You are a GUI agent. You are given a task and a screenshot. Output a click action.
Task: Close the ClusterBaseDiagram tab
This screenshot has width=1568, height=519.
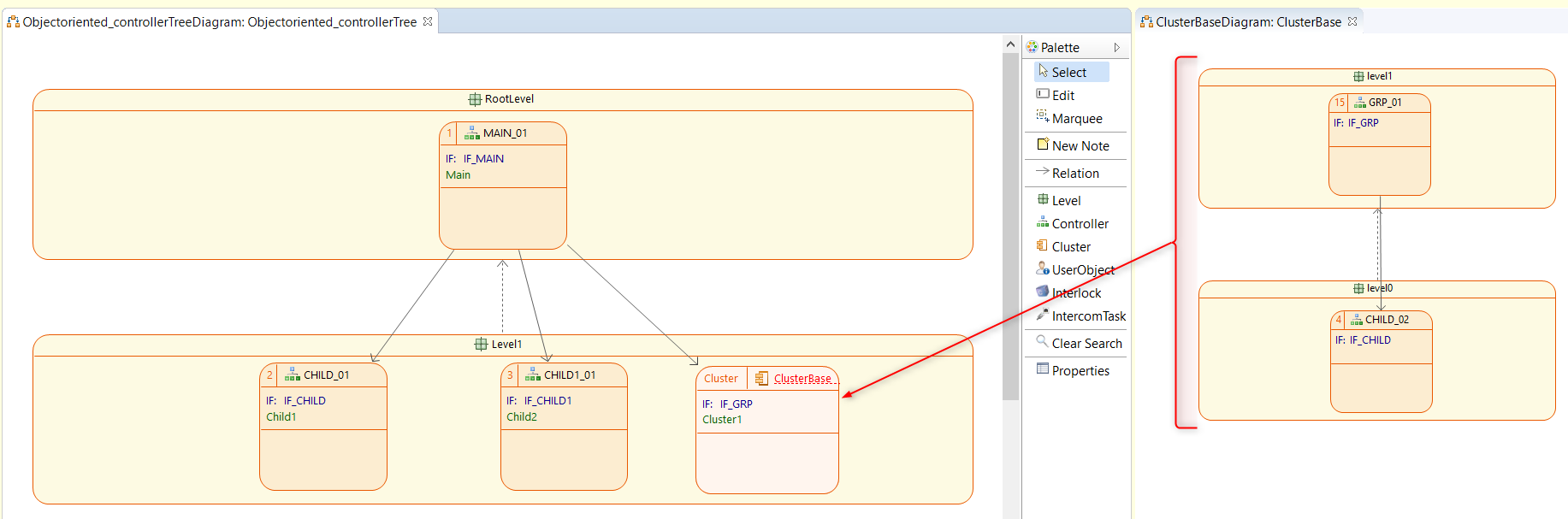point(1352,21)
